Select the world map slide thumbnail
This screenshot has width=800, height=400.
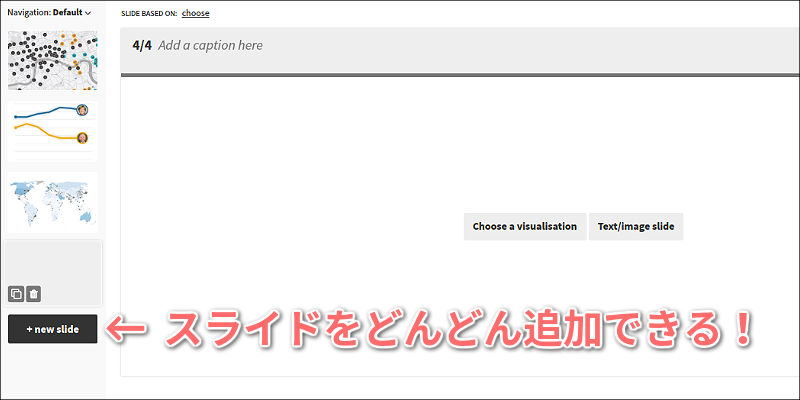[53, 203]
